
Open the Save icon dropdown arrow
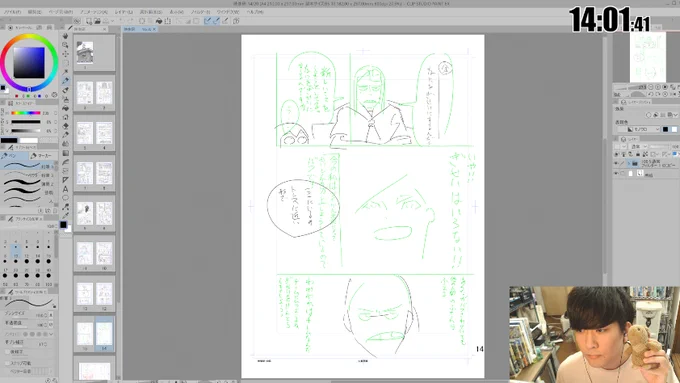point(111,21)
